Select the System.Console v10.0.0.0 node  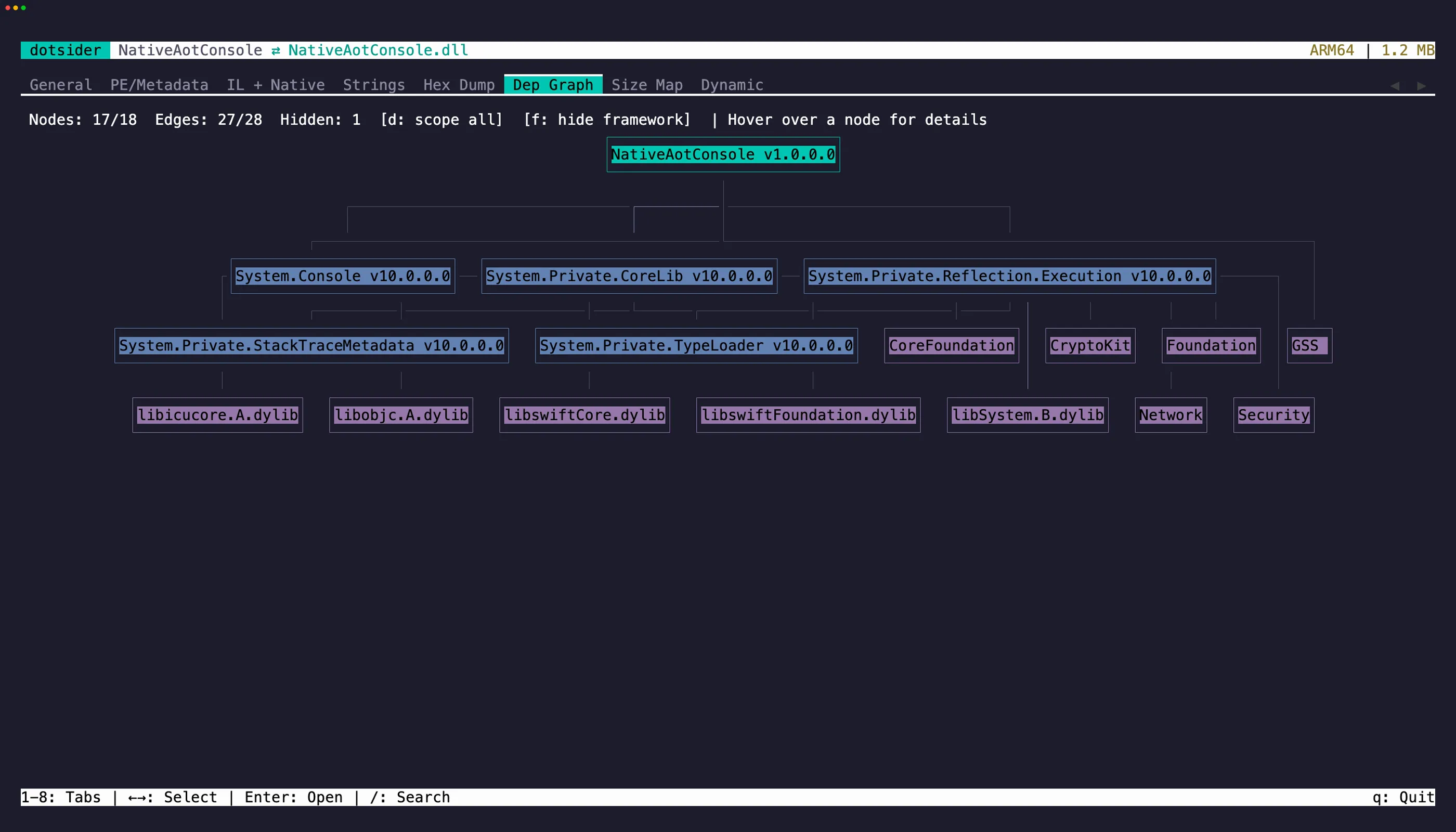343,276
